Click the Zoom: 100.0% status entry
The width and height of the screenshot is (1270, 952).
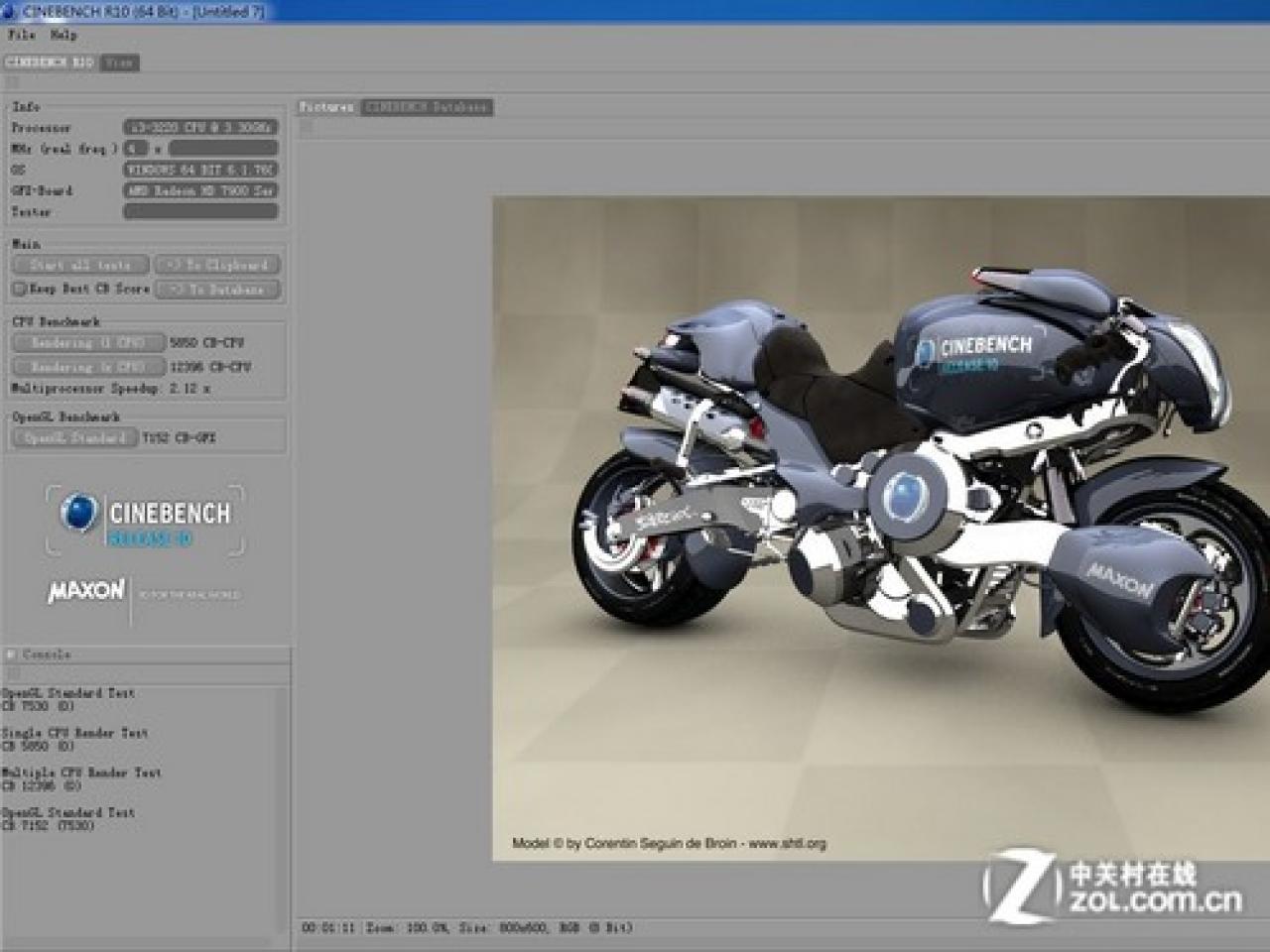pos(407,928)
